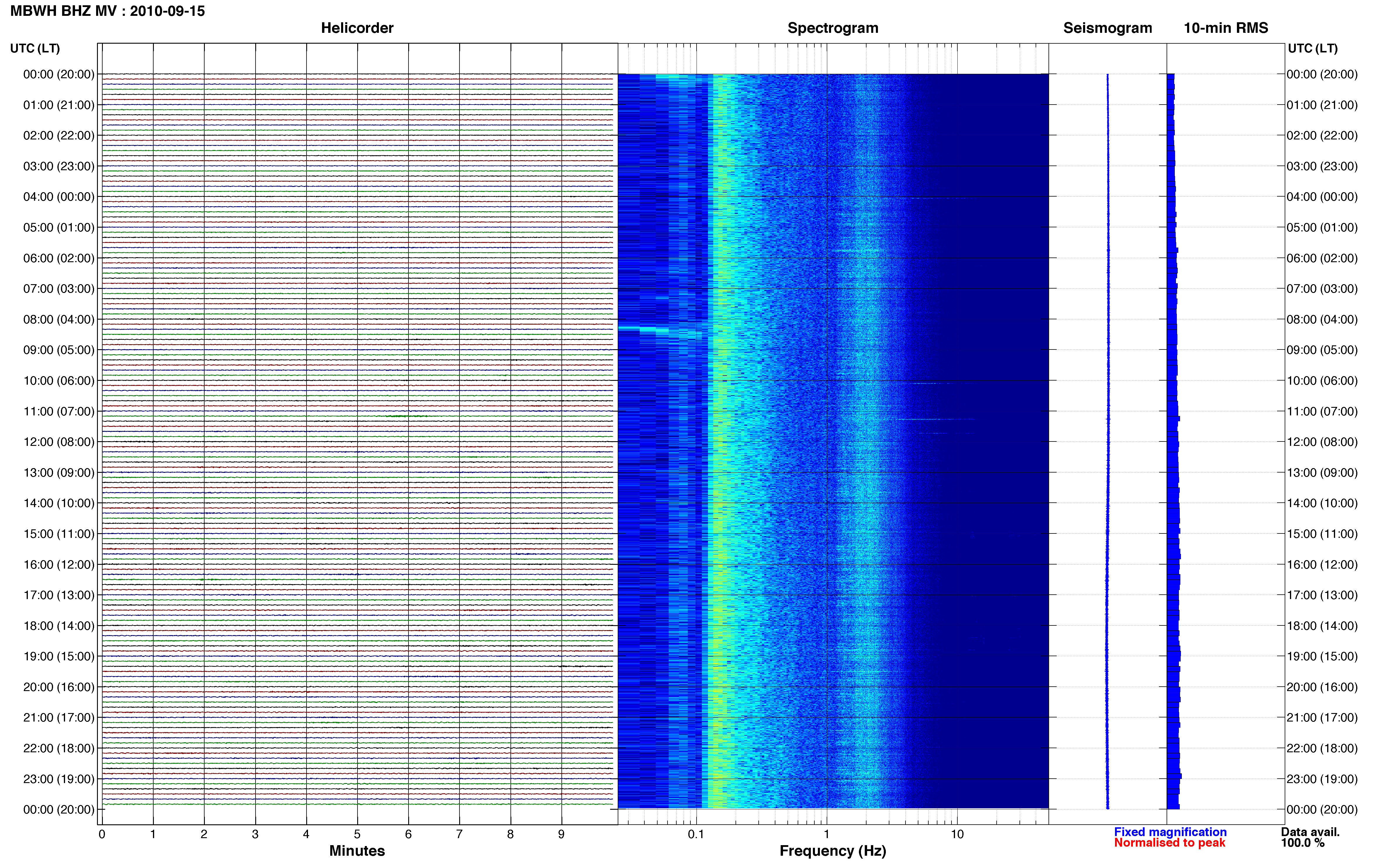Screen dimensions: 1389x868
Task: Click "01:00 (21:00)" on the helicorder time axis
Action: coord(59,105)
